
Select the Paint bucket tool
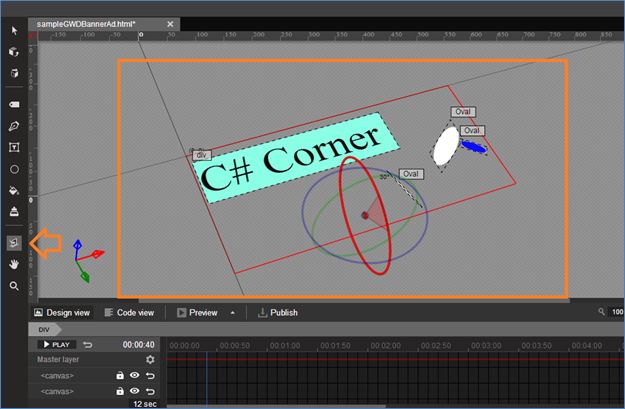tap(14, 191)
